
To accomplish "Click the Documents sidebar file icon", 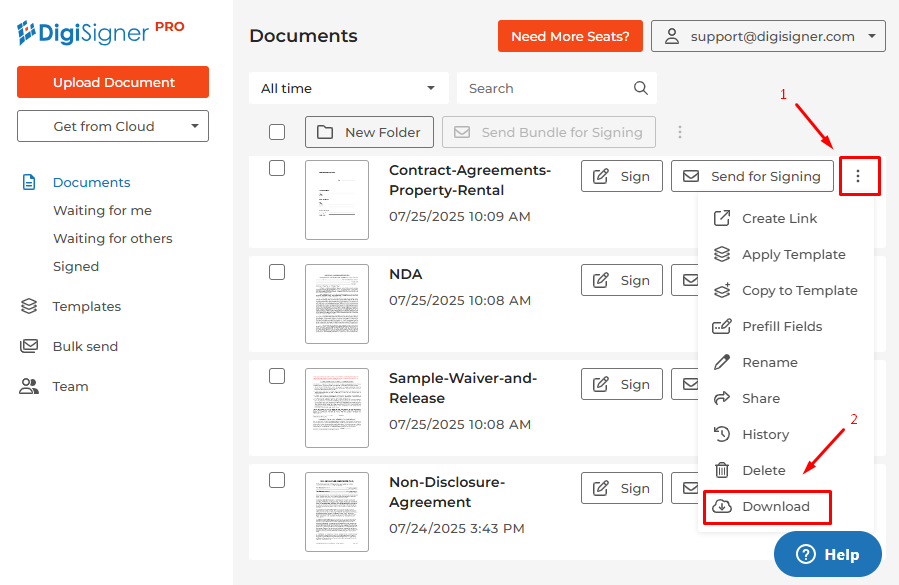I will click(x=29, y=182).
